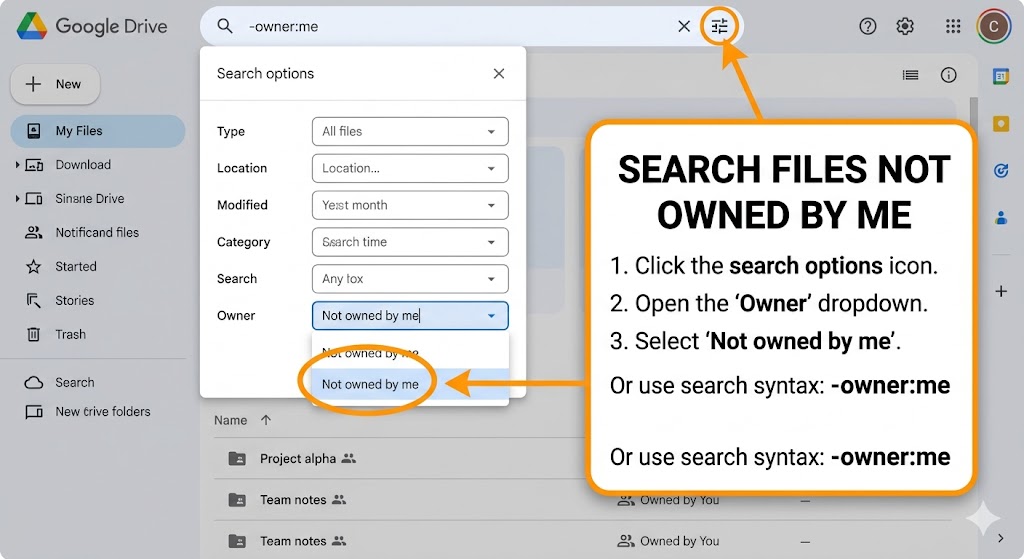Expand the Sinsne Drive tree item arrow

click(17, 199)
